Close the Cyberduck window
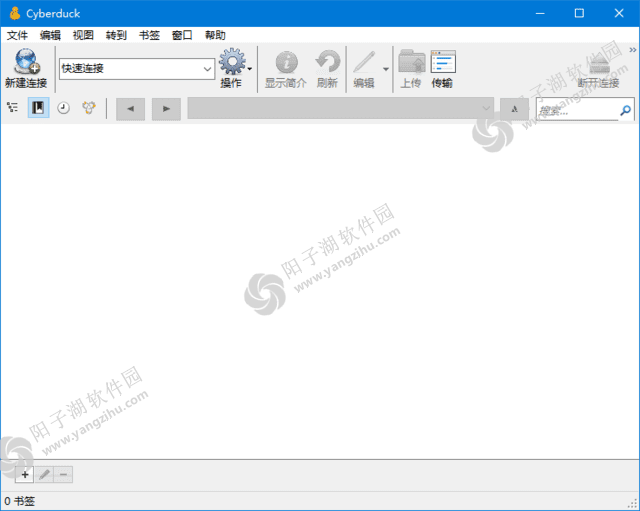 point(619,13)
